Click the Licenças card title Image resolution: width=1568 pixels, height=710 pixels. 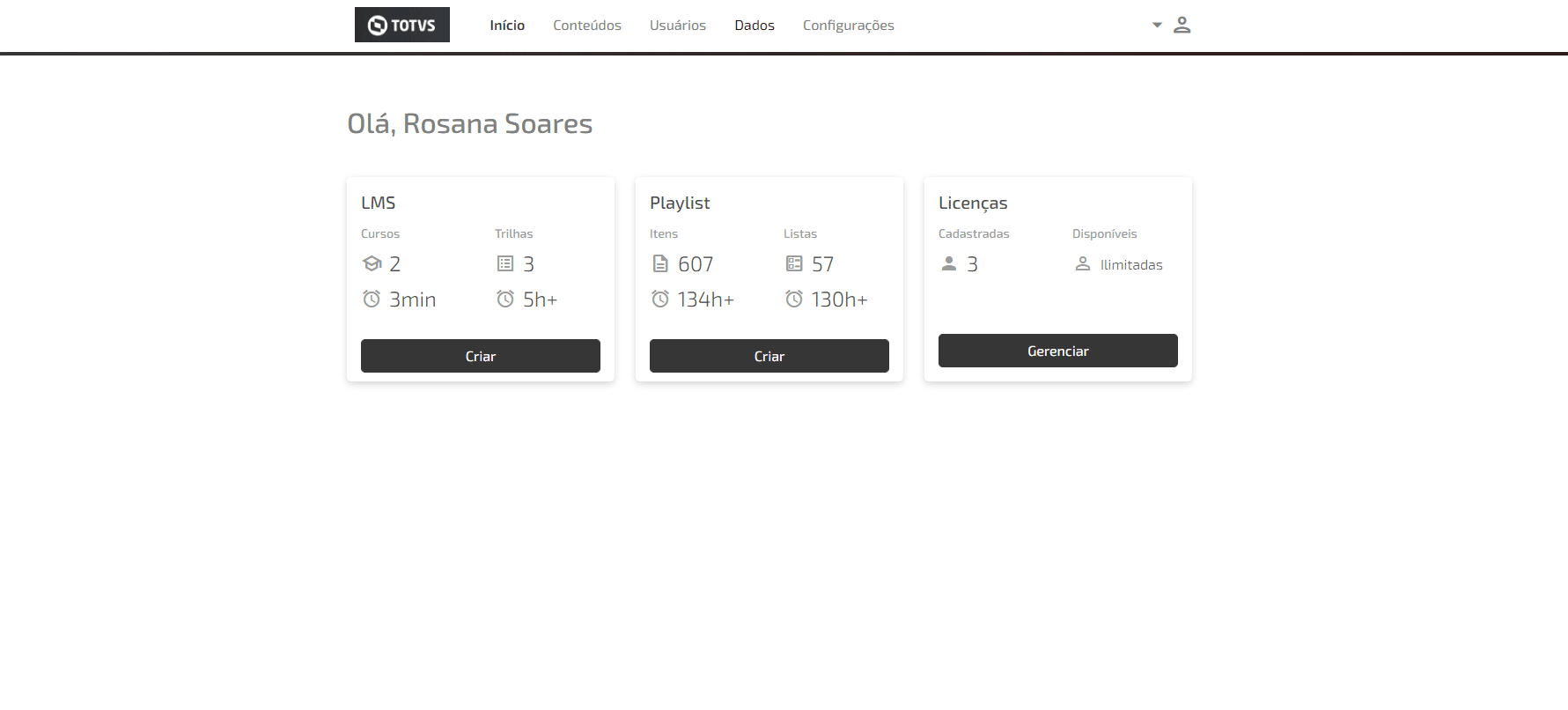pos(973,203)
